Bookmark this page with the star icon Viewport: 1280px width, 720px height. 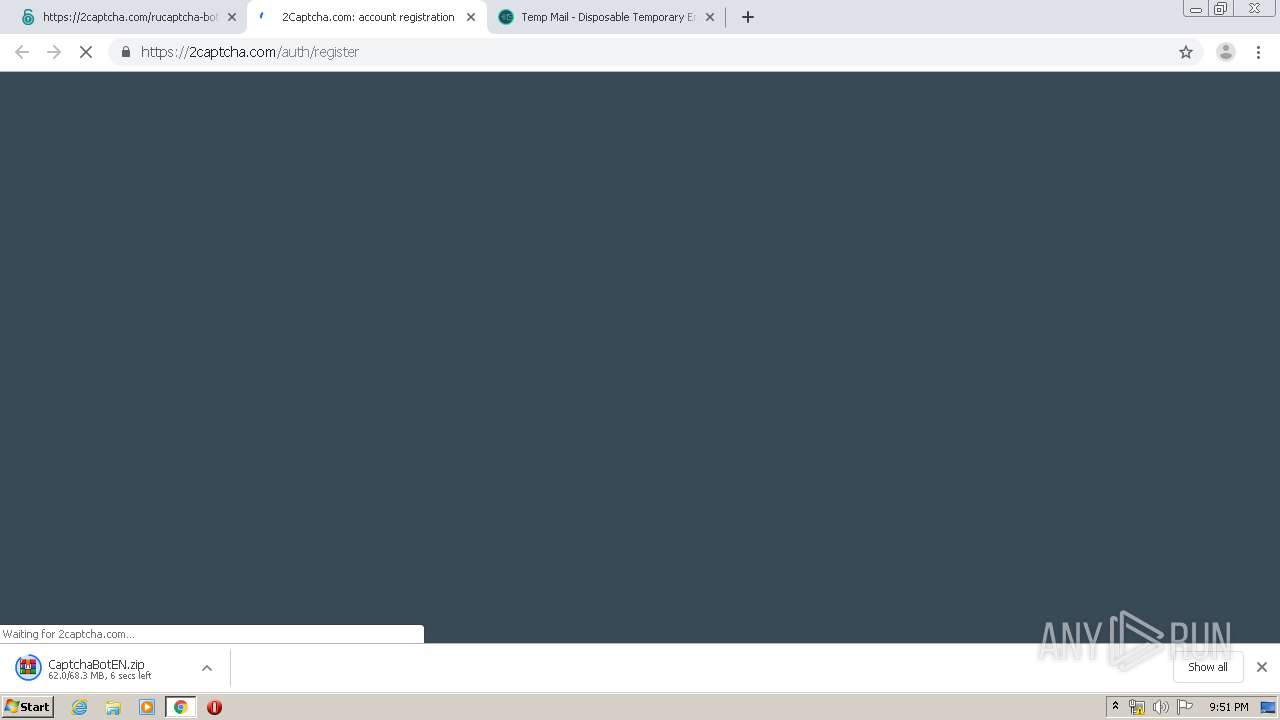pyautogui.click(x=1186, y=52)
